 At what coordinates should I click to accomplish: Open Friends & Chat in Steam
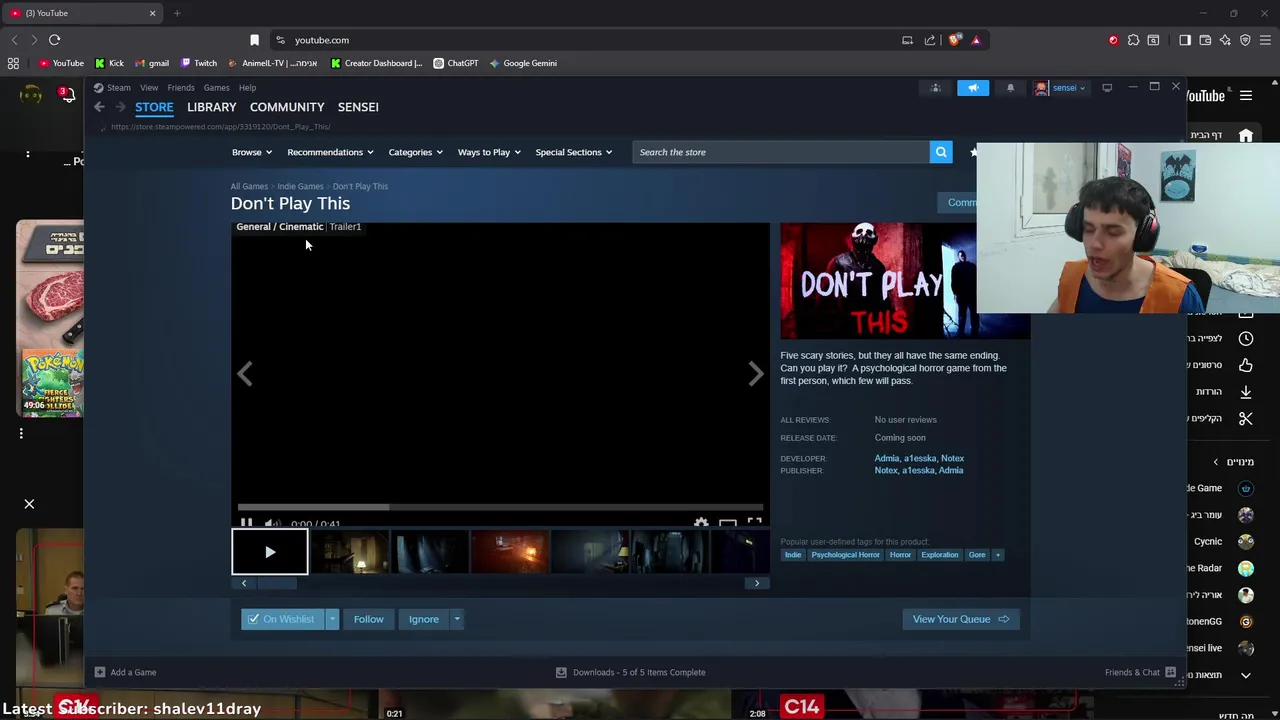pos(1140,672)
